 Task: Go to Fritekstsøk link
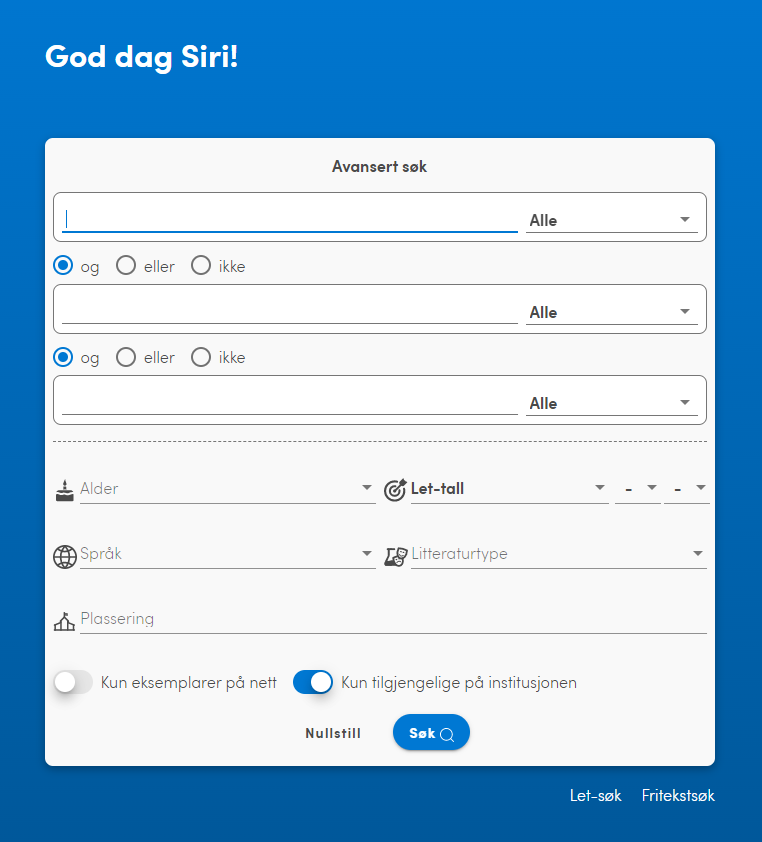pyautogui.click(x=678, y=795)
